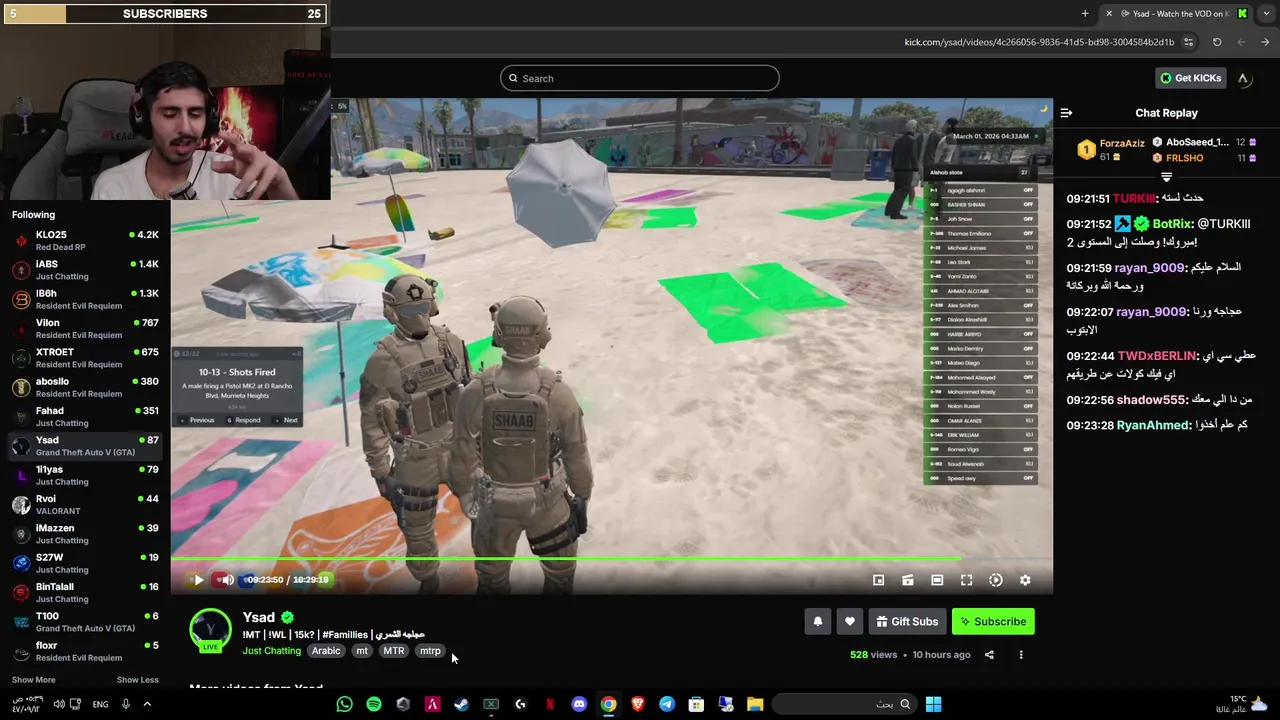
Task: Toggle the notification bell for Ysad
Action: 817,622
